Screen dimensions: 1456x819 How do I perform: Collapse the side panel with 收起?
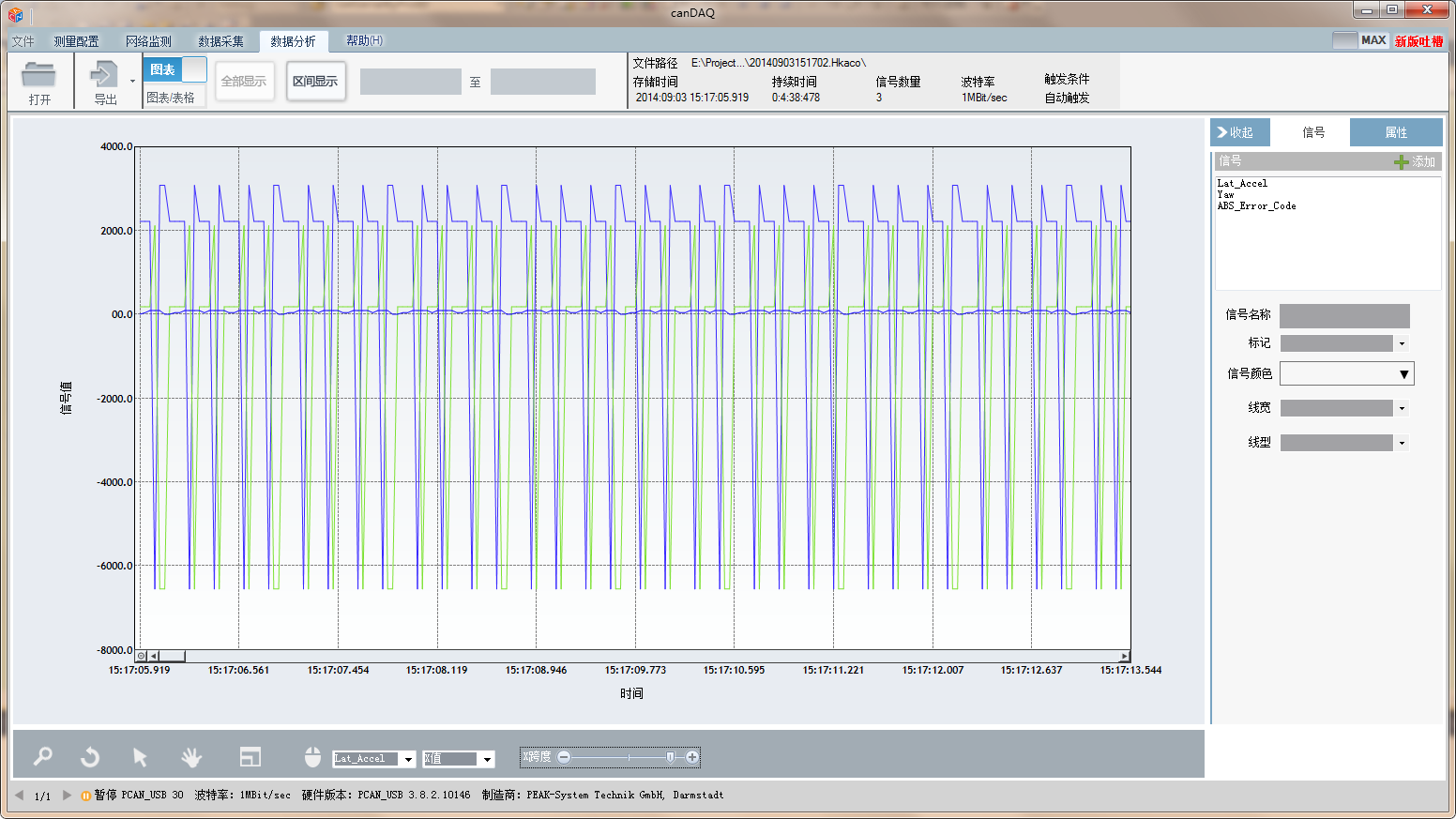click(x=1239, y=132)
